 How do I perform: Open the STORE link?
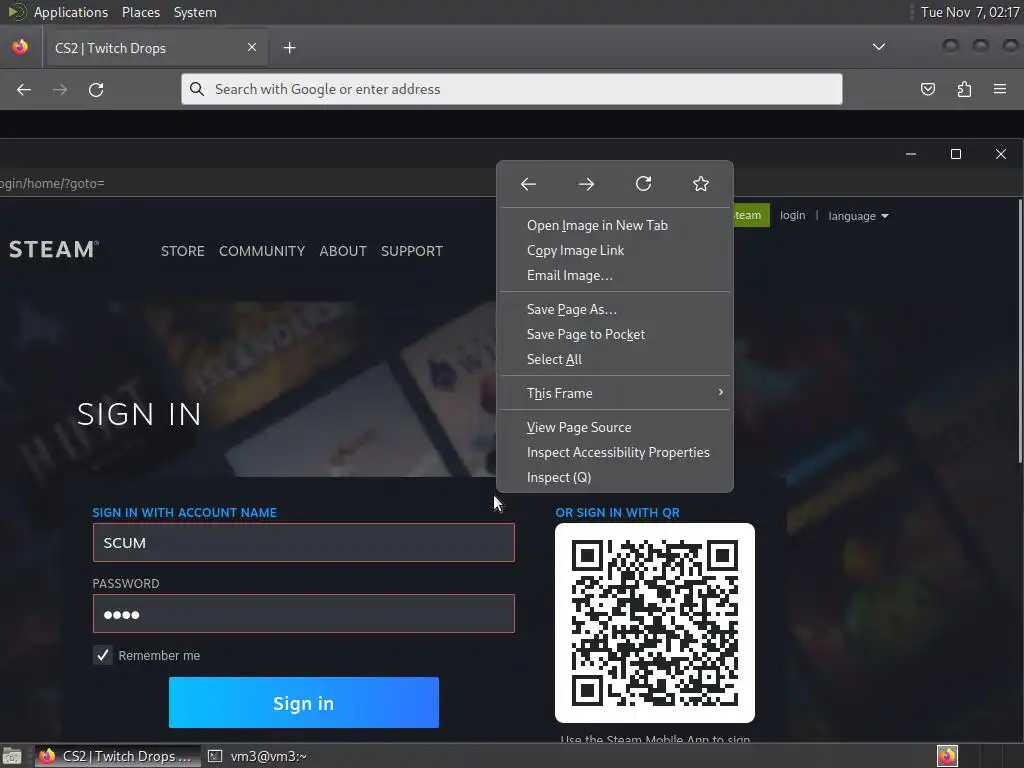(183, 251)
